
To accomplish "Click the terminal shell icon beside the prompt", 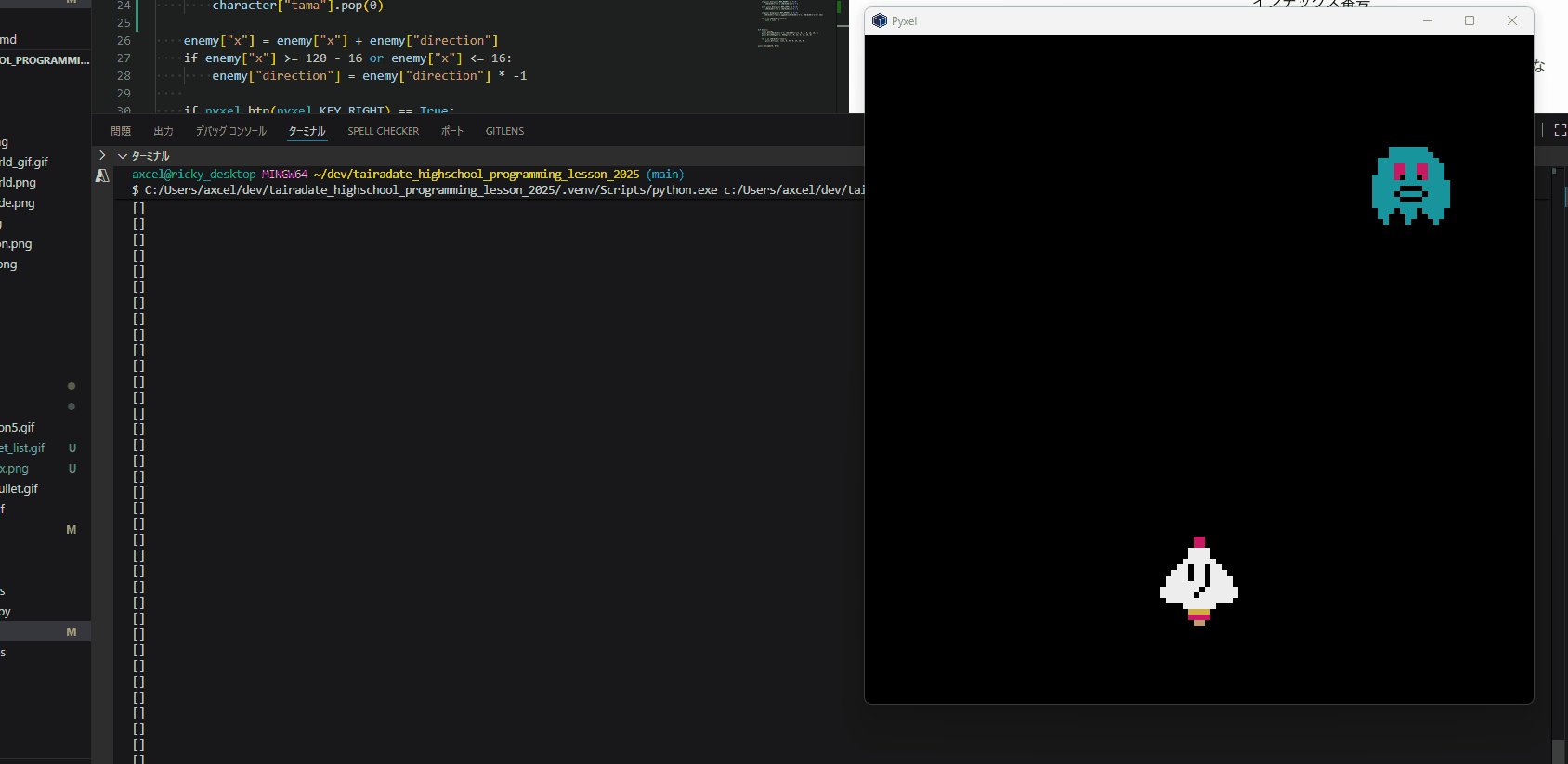I will (x=103, y=175).
